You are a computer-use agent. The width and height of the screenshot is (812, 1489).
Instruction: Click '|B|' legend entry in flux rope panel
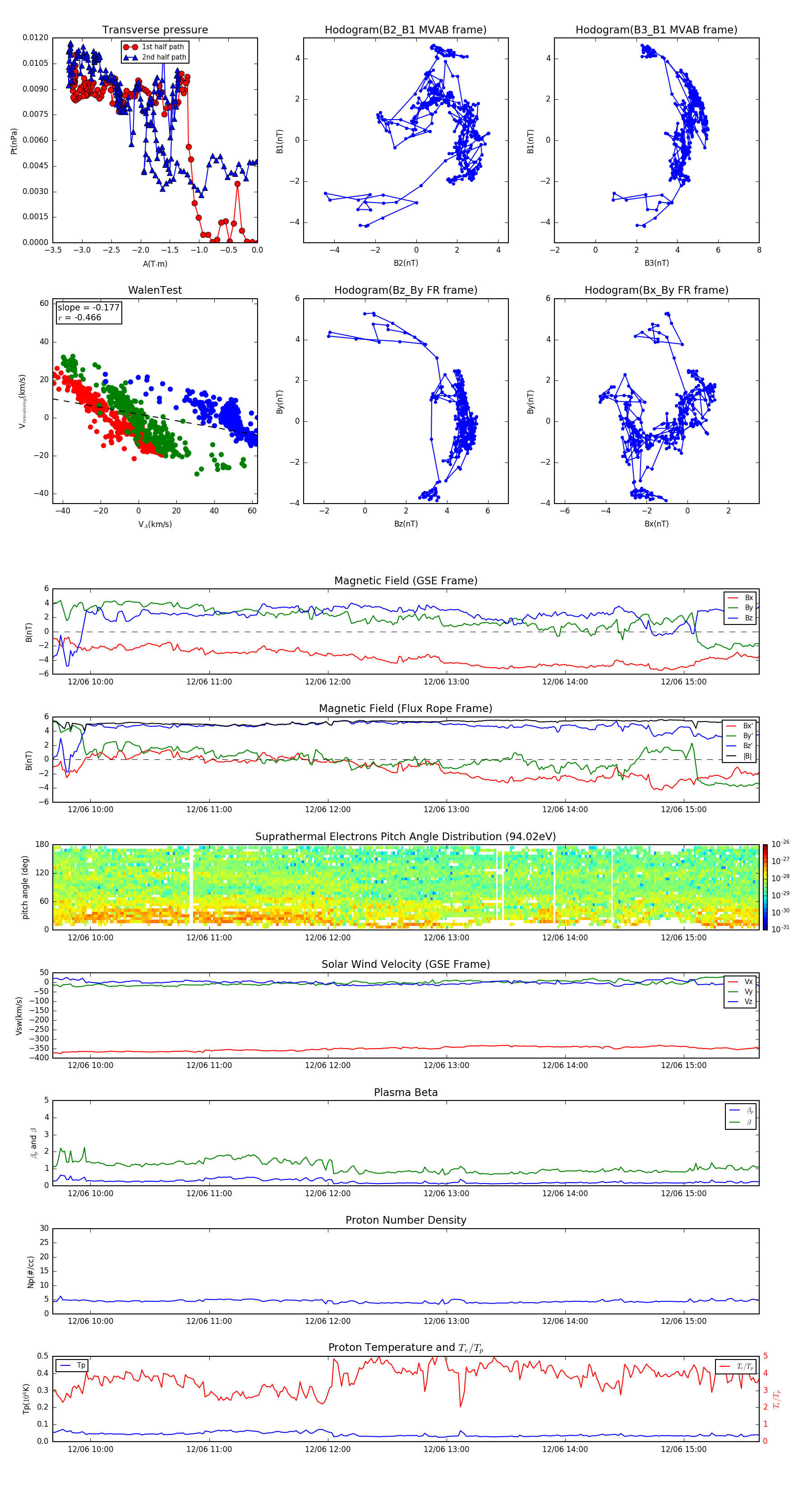740,756
